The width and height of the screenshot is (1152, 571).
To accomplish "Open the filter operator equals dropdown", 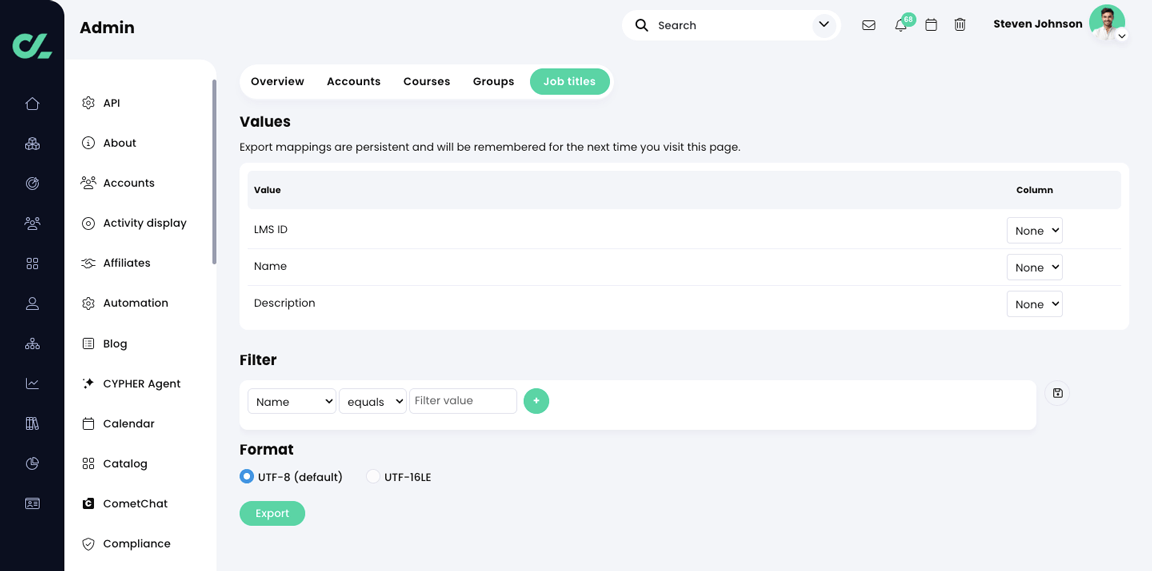I will [372, 401].
